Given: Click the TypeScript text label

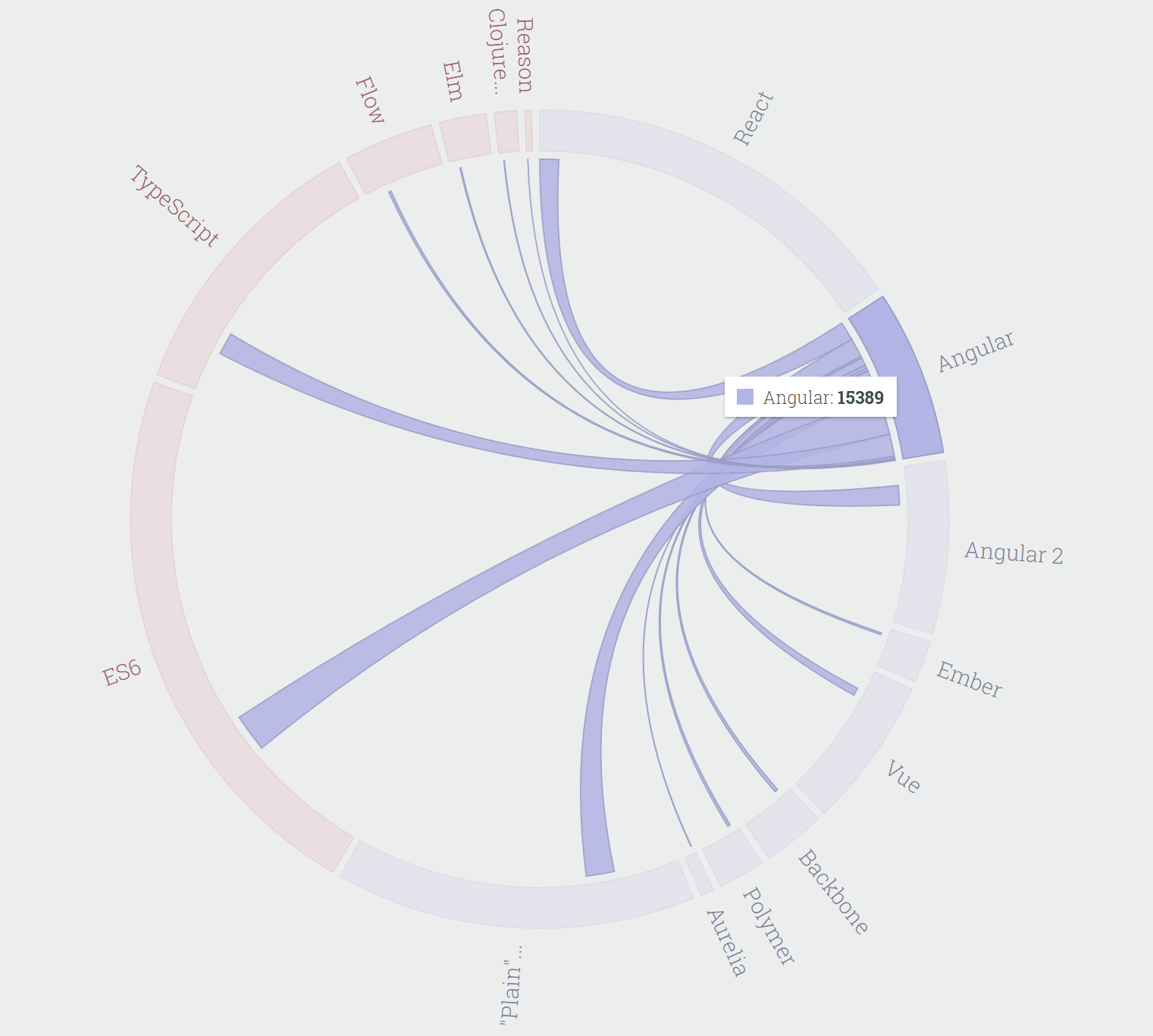Looking at the screenshot, I should tap(174, 205).
